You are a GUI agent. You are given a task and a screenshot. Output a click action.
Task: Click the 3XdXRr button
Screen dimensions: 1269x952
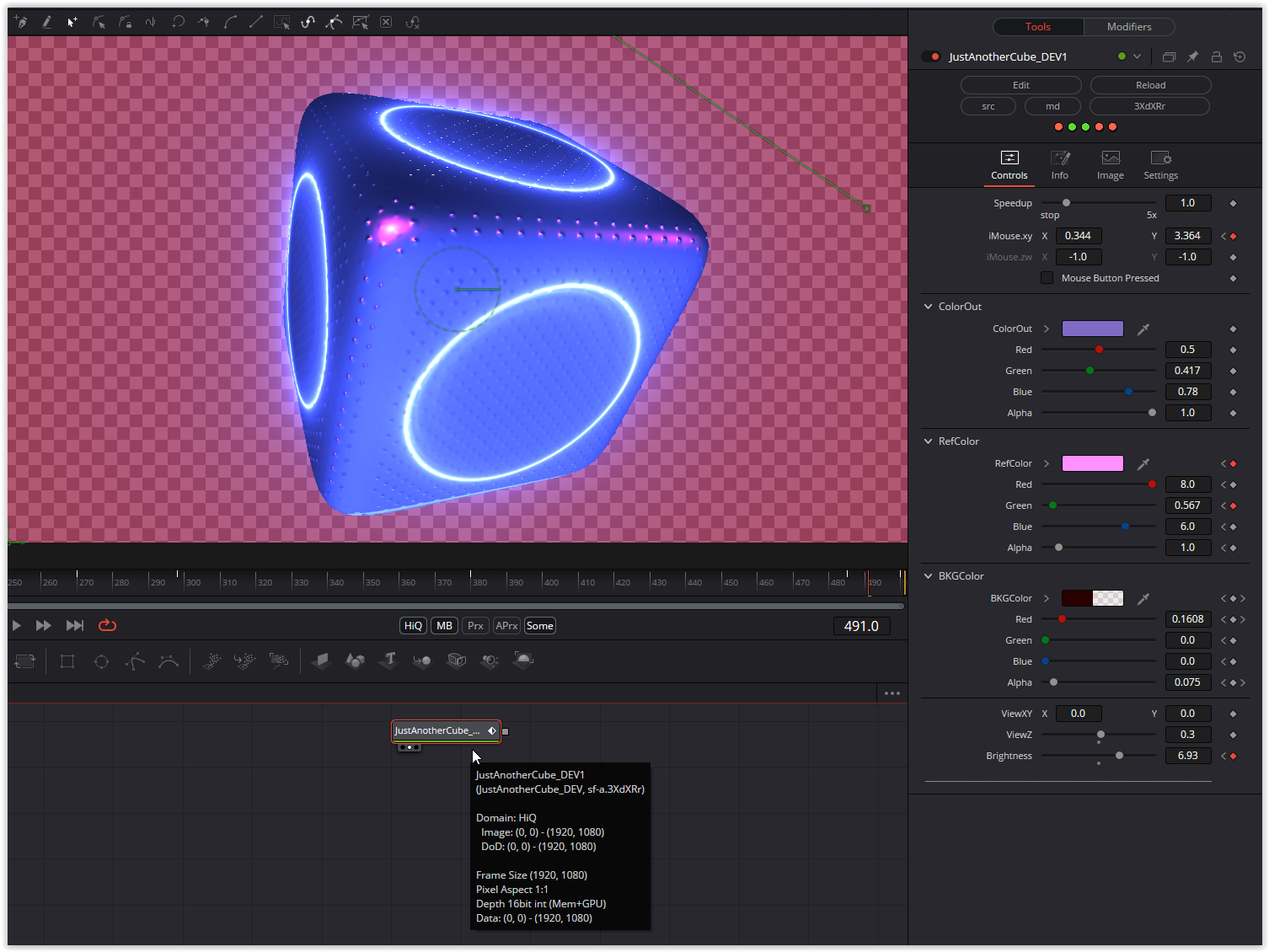click(x=1149, y=106)
